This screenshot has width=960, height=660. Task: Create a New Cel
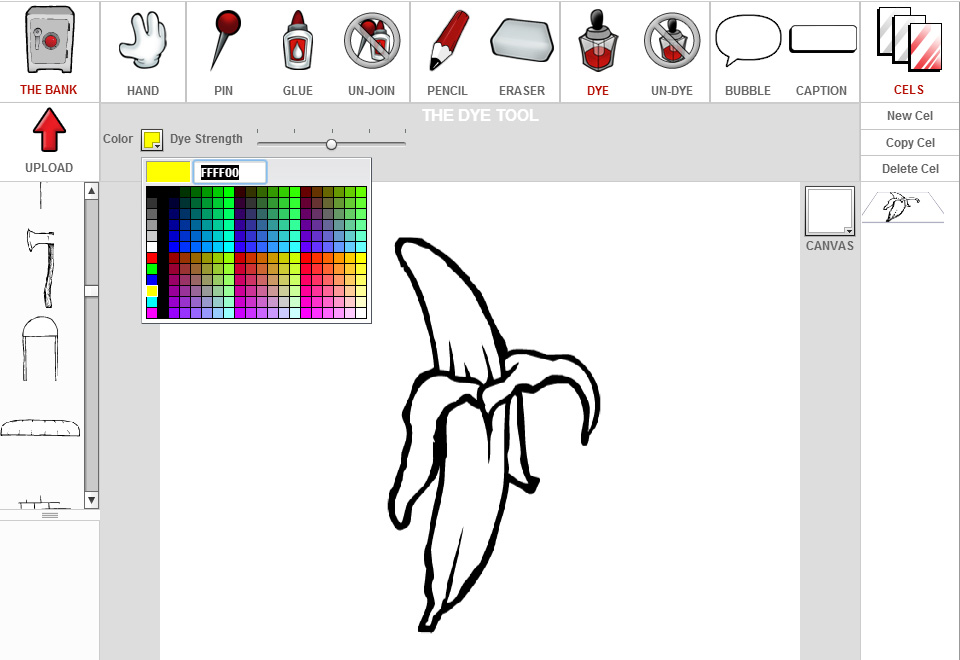point(910,116)
